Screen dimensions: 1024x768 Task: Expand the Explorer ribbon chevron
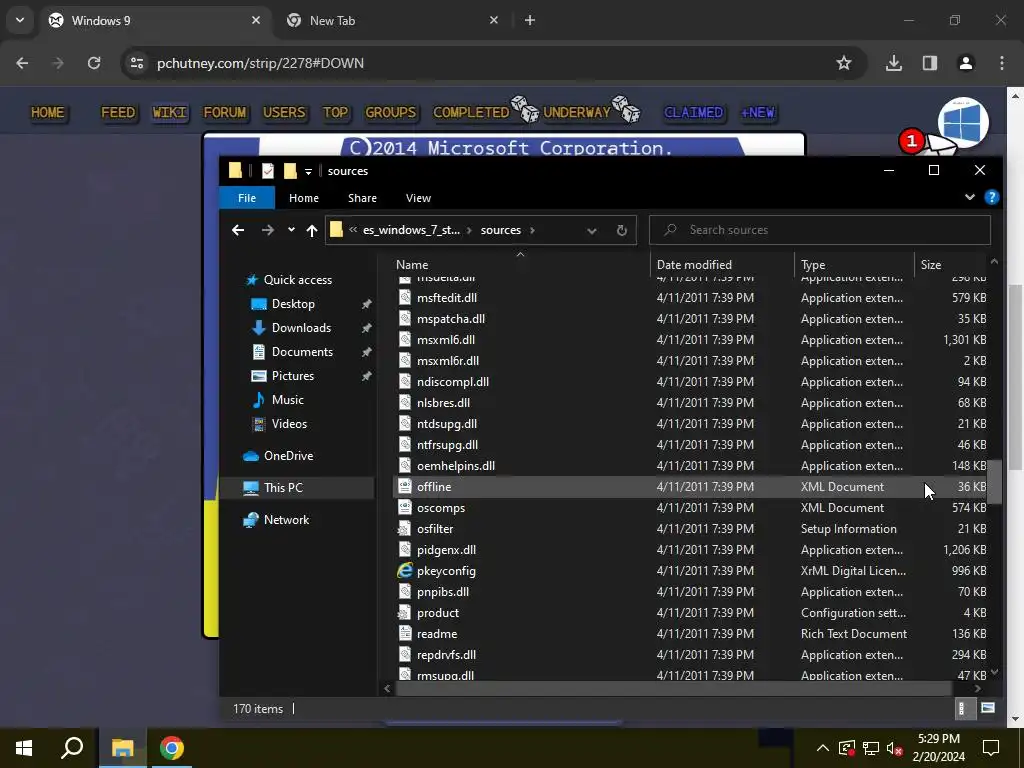coord(970,197)
